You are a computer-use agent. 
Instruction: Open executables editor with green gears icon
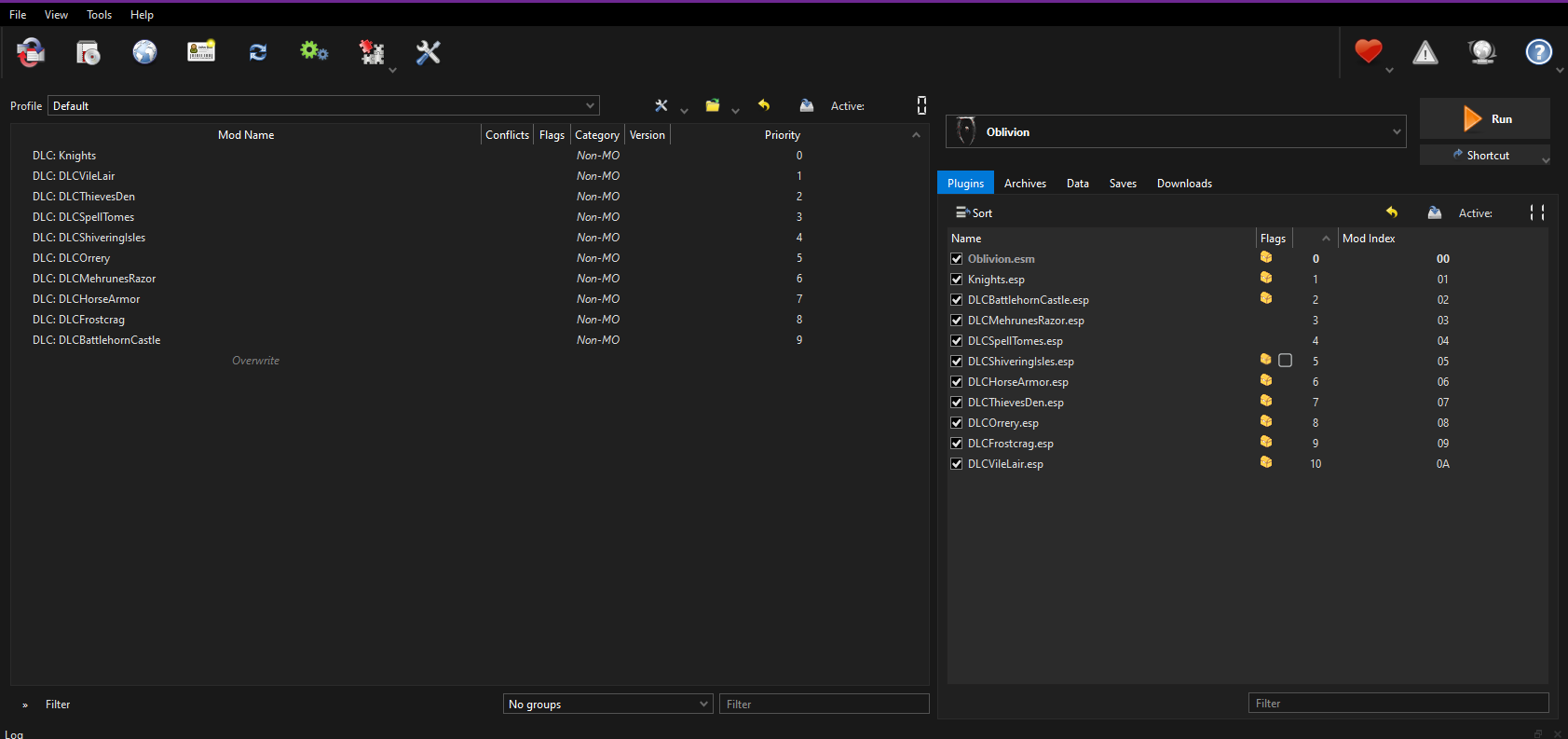pyautogui.click(x=314, y=52)
